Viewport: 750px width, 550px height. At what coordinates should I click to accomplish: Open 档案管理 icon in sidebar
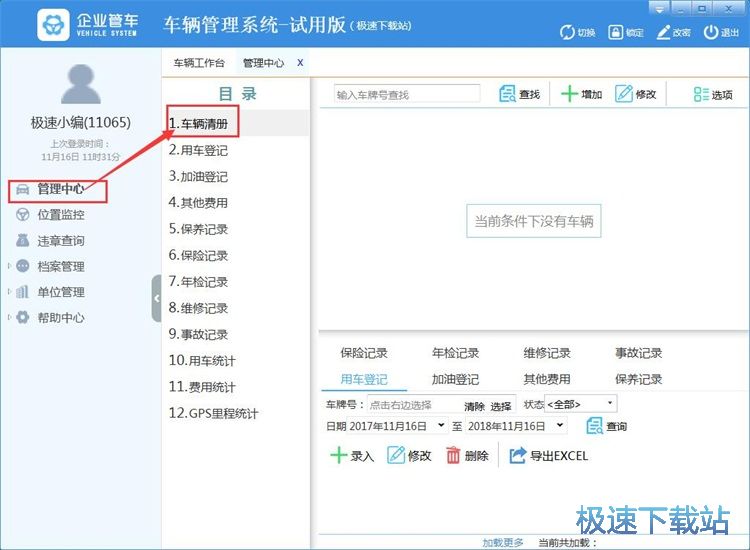(x=22, y=266)
